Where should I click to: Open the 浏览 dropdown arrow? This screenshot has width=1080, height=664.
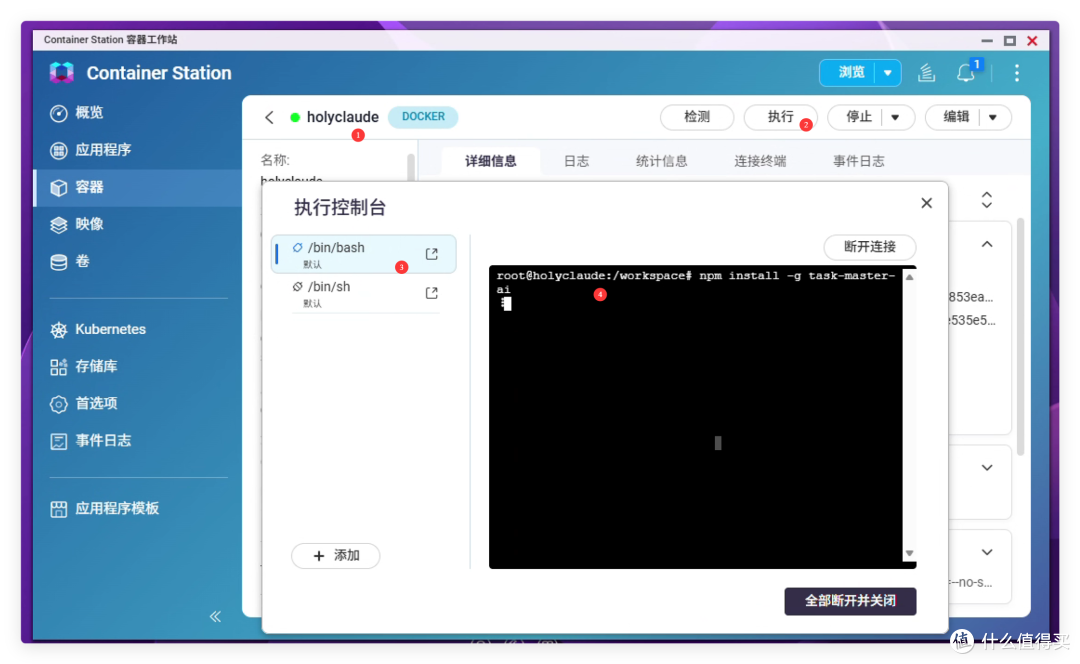[x=888, y=72]
